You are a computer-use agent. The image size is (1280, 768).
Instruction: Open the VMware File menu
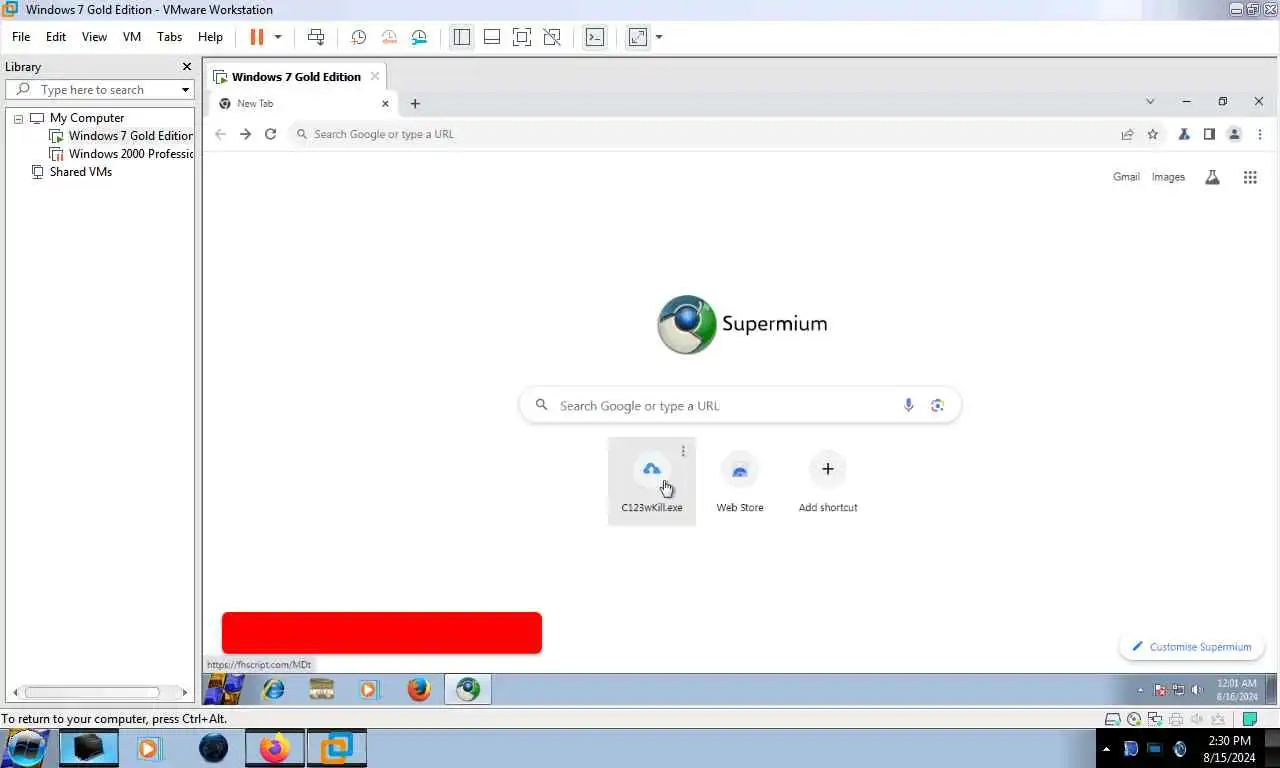(21, 37)
